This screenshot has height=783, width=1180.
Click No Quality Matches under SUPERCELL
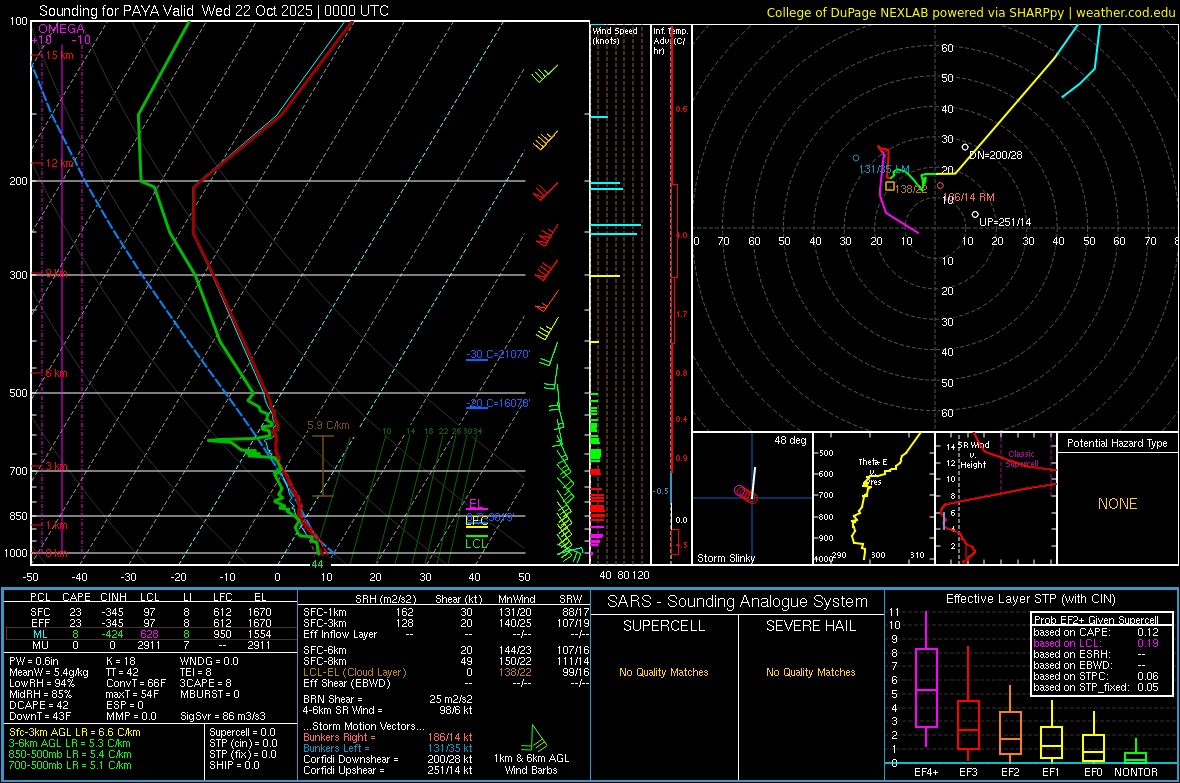664,672
